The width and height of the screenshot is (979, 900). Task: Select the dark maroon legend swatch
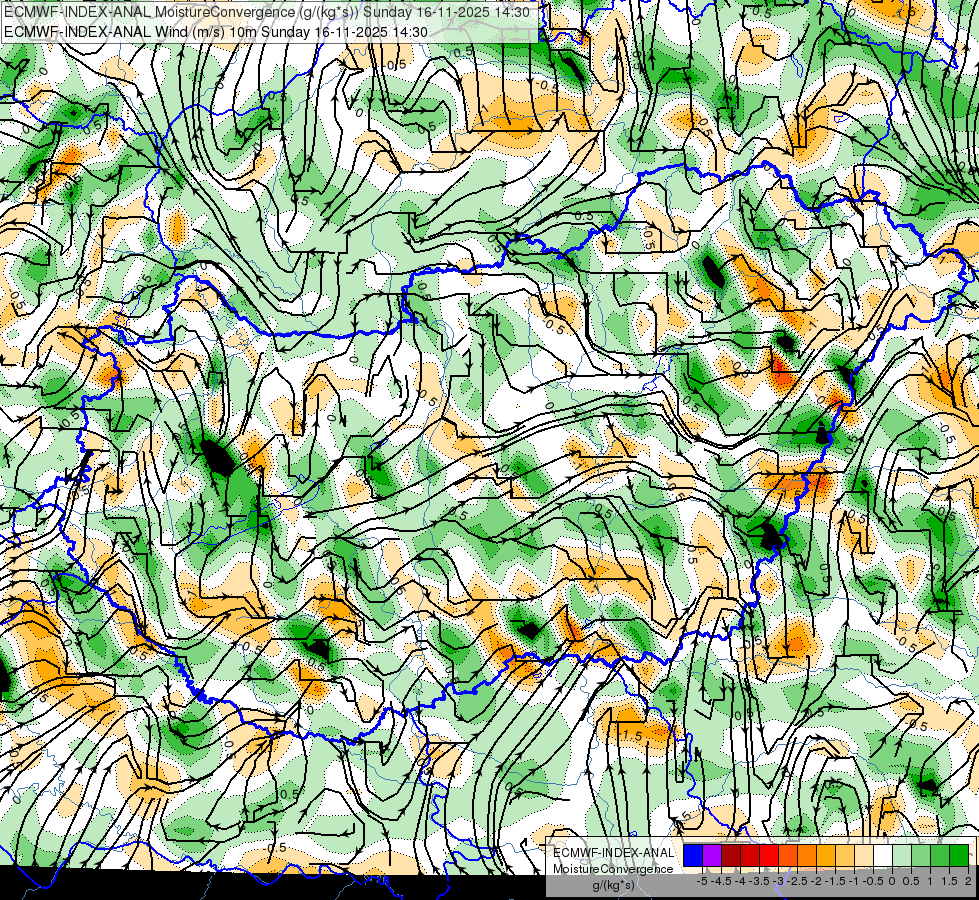(x=731, y=856)
